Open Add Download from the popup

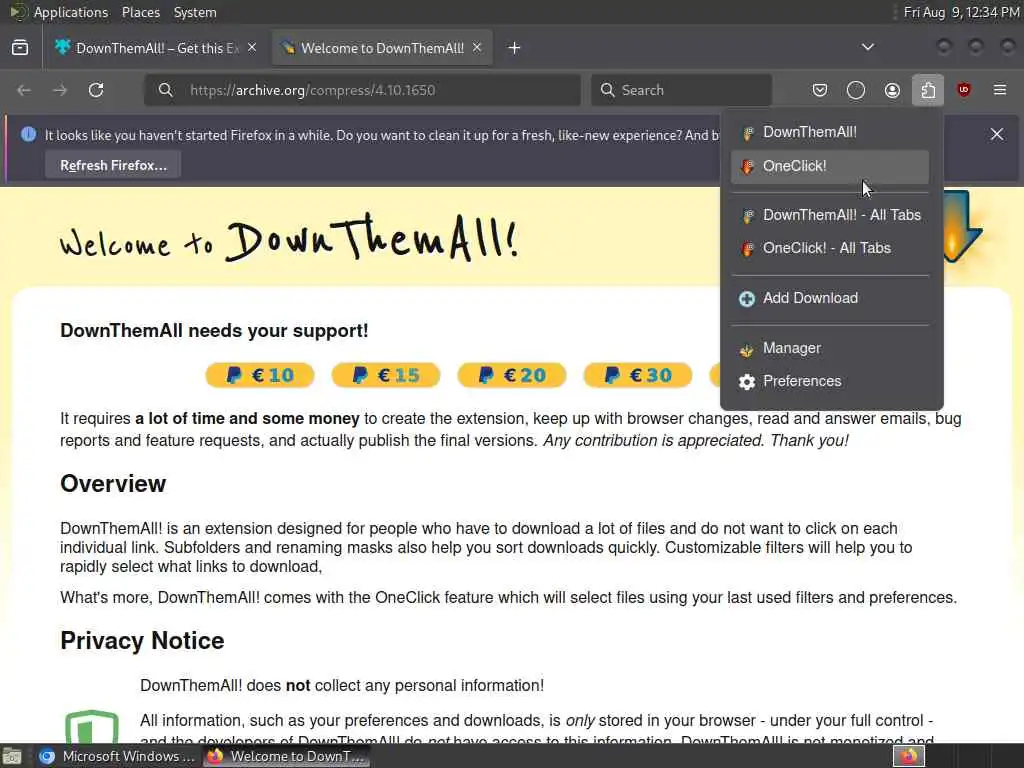(829, 298)
